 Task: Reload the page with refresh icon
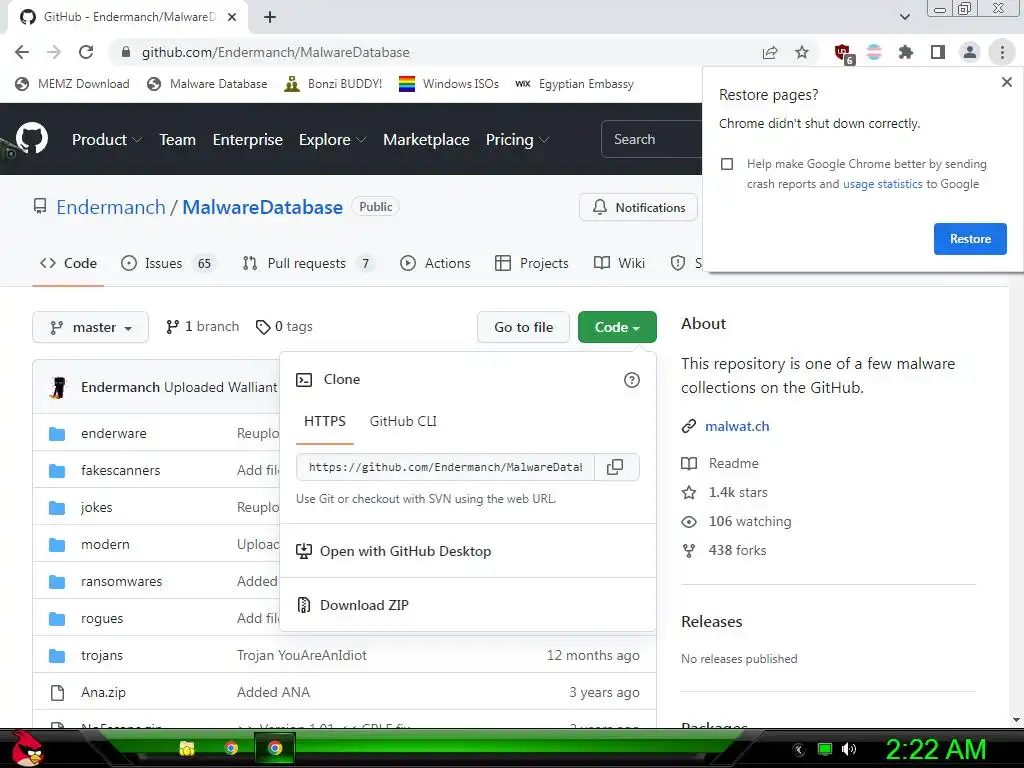click(x=86, y=52)
